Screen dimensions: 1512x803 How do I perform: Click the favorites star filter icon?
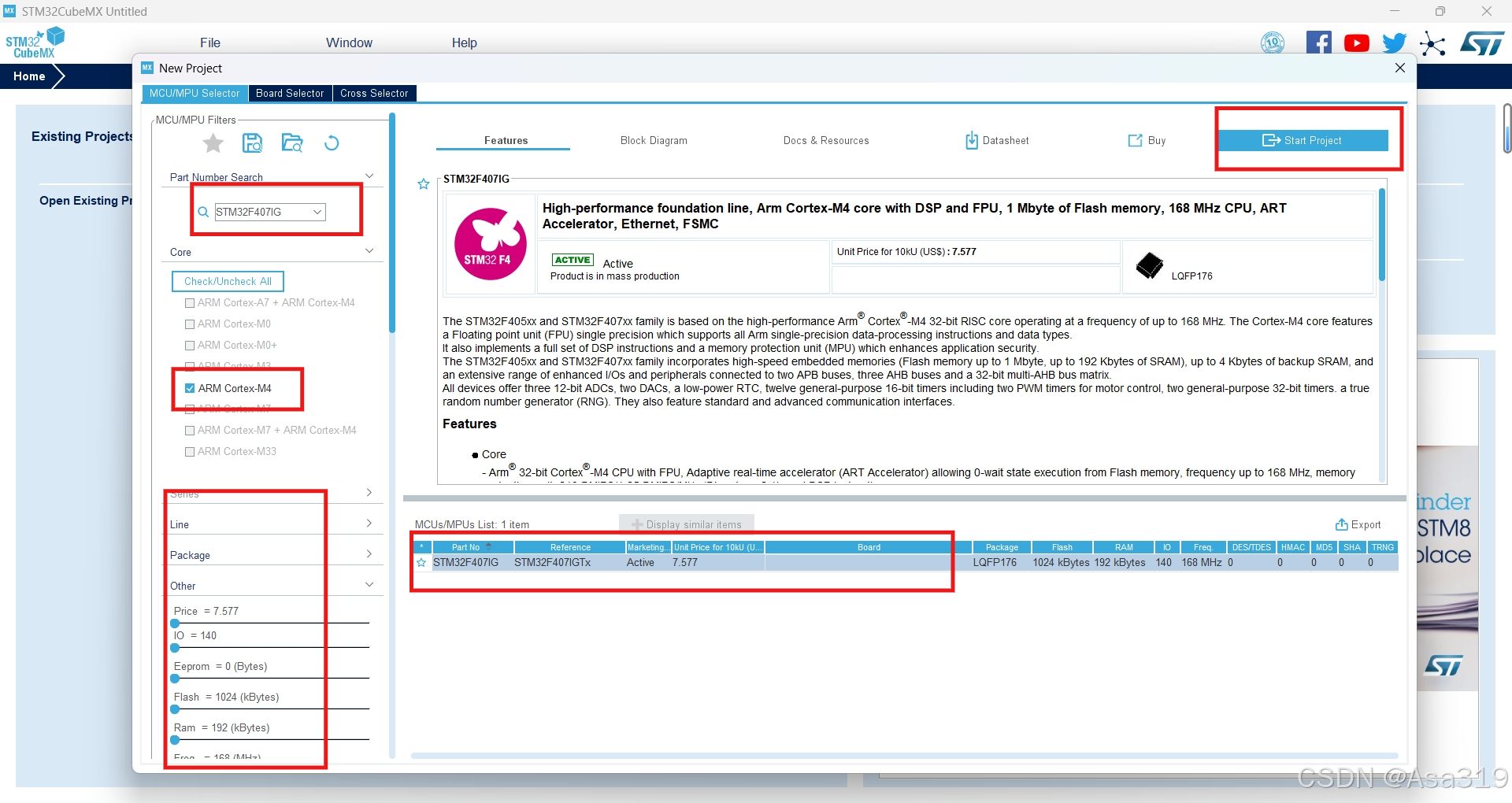pyautogui.click(x=213, y=143)
